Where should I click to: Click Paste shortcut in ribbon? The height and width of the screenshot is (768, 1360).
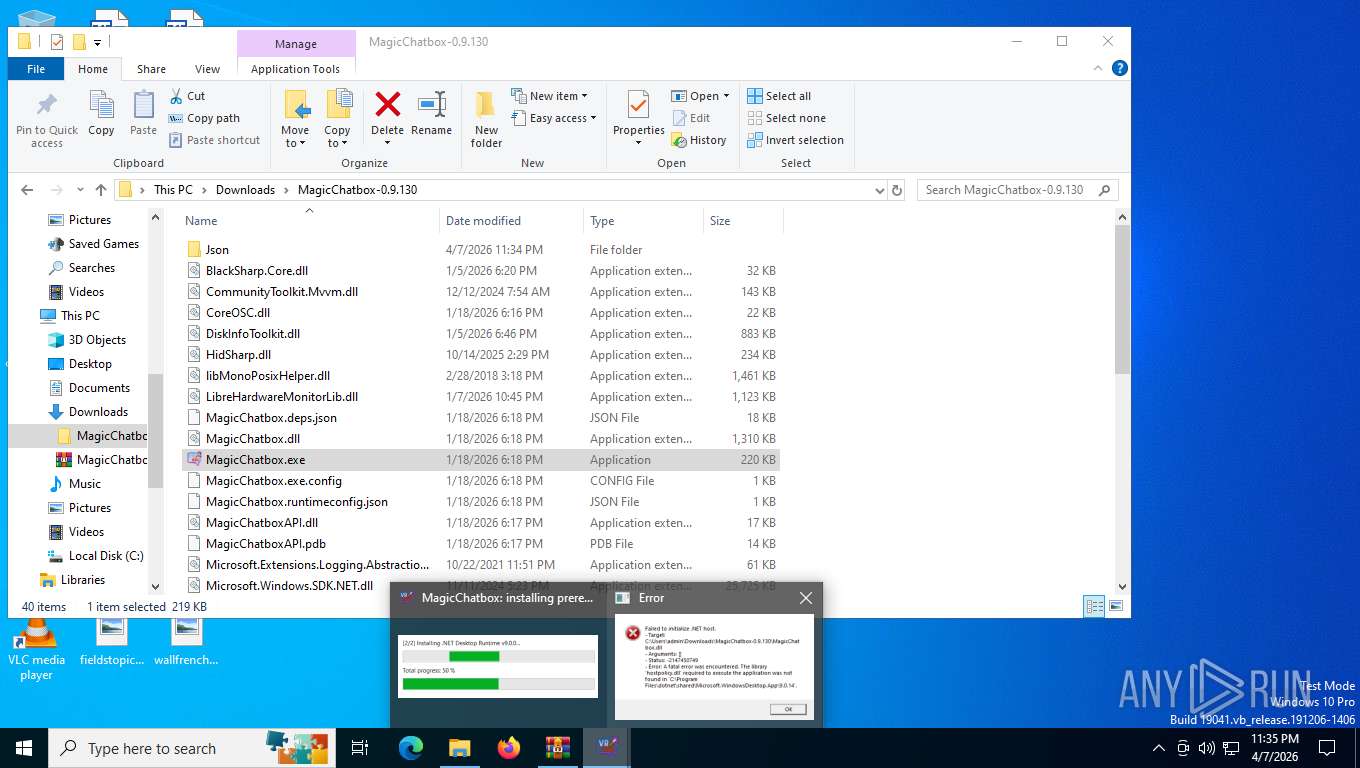tap(214, 140)
